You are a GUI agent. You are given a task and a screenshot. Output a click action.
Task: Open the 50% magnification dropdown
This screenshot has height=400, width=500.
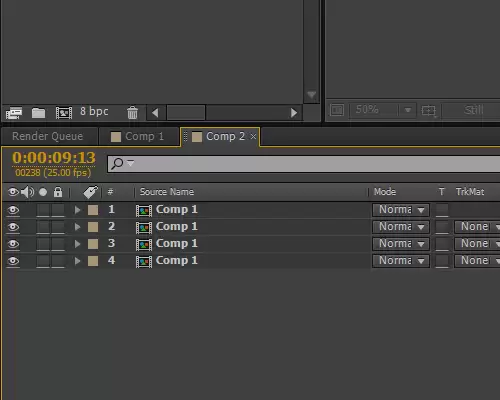tap(382, 110)
